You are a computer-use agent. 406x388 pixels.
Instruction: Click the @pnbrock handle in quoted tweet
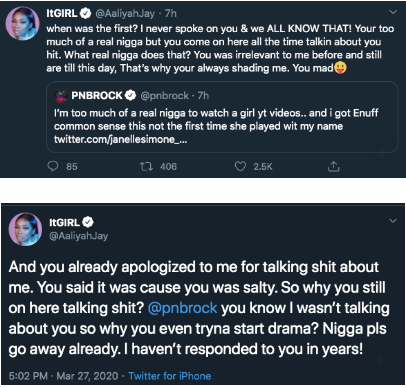(164, 96)
